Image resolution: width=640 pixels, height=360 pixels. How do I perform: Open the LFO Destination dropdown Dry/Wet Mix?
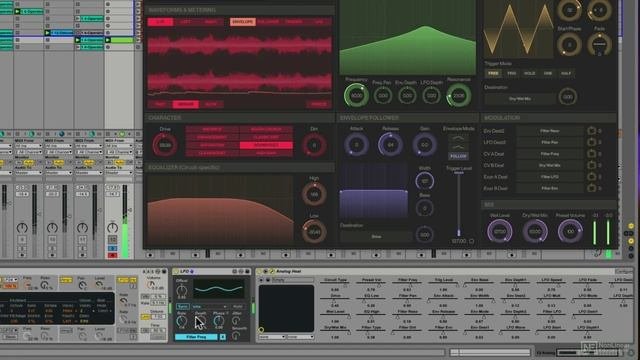coord(520,99)
